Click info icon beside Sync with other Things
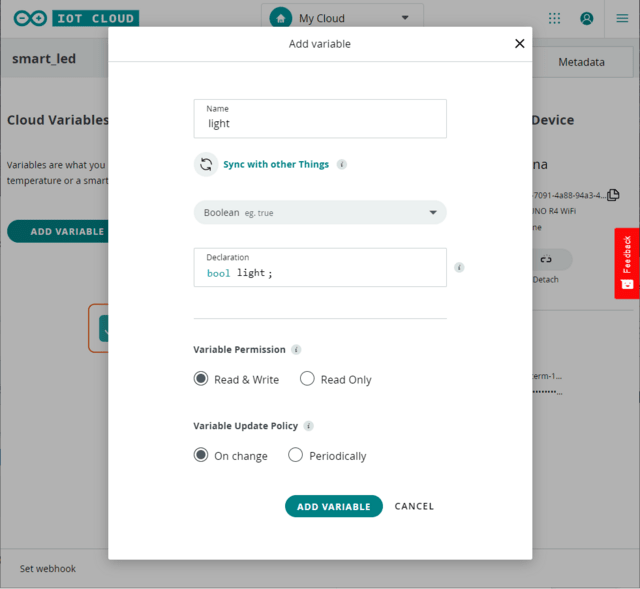This screenshot has width=640, height=589. click(342, 165)
